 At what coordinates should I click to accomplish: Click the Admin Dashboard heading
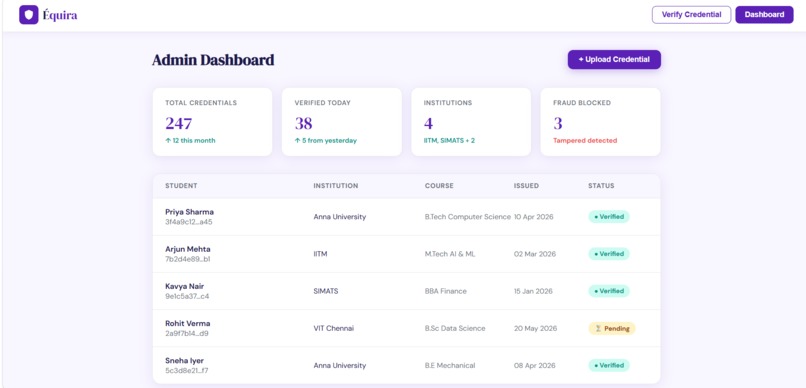[213, 60]
